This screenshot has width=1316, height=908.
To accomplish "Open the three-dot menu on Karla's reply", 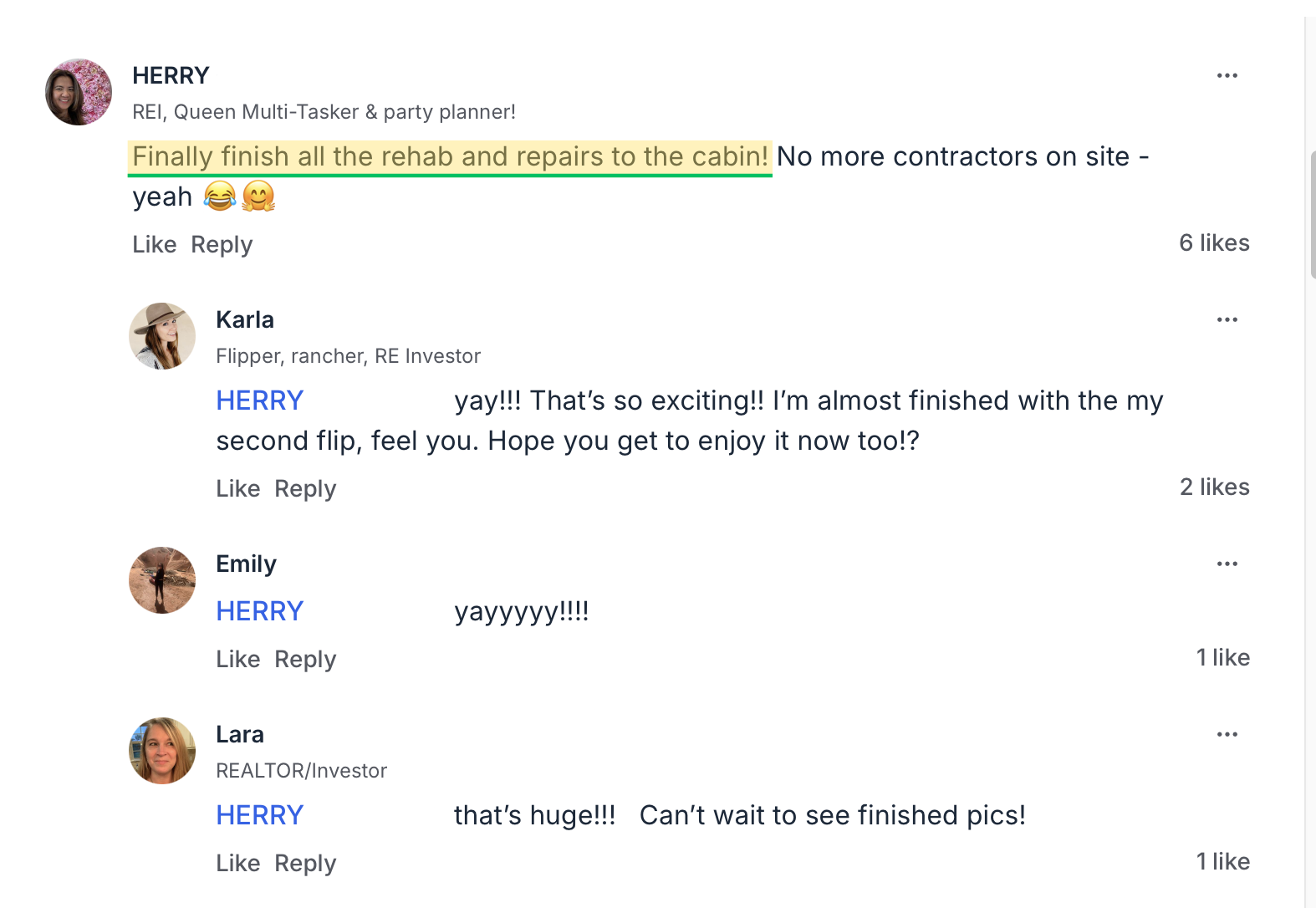I will (x=1227, y=319).
